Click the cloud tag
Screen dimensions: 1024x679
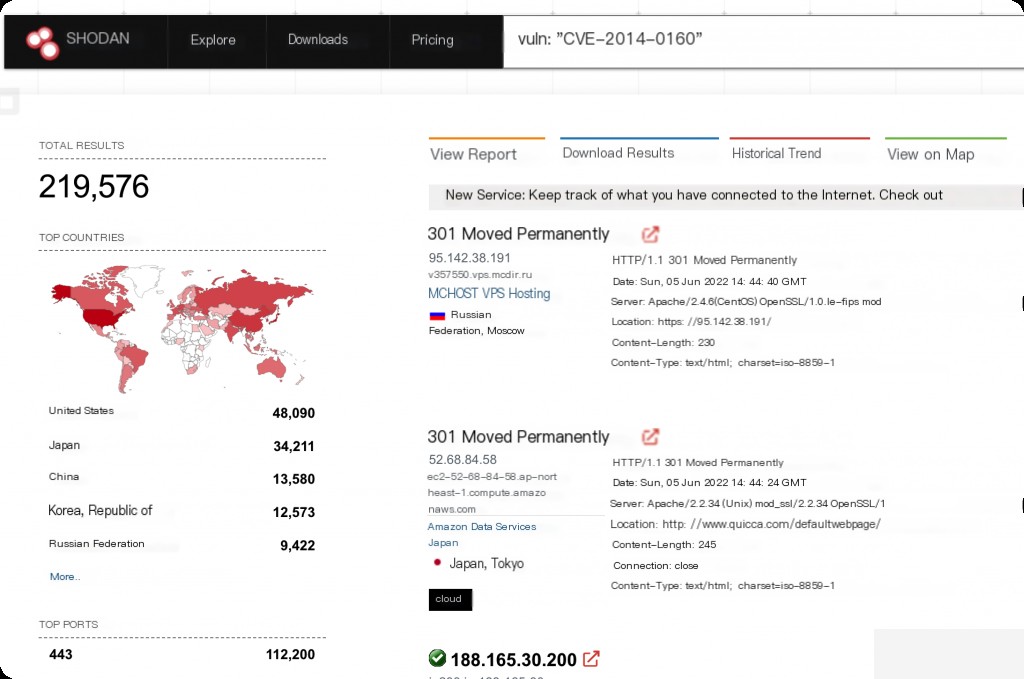click(x=450, y=599)
